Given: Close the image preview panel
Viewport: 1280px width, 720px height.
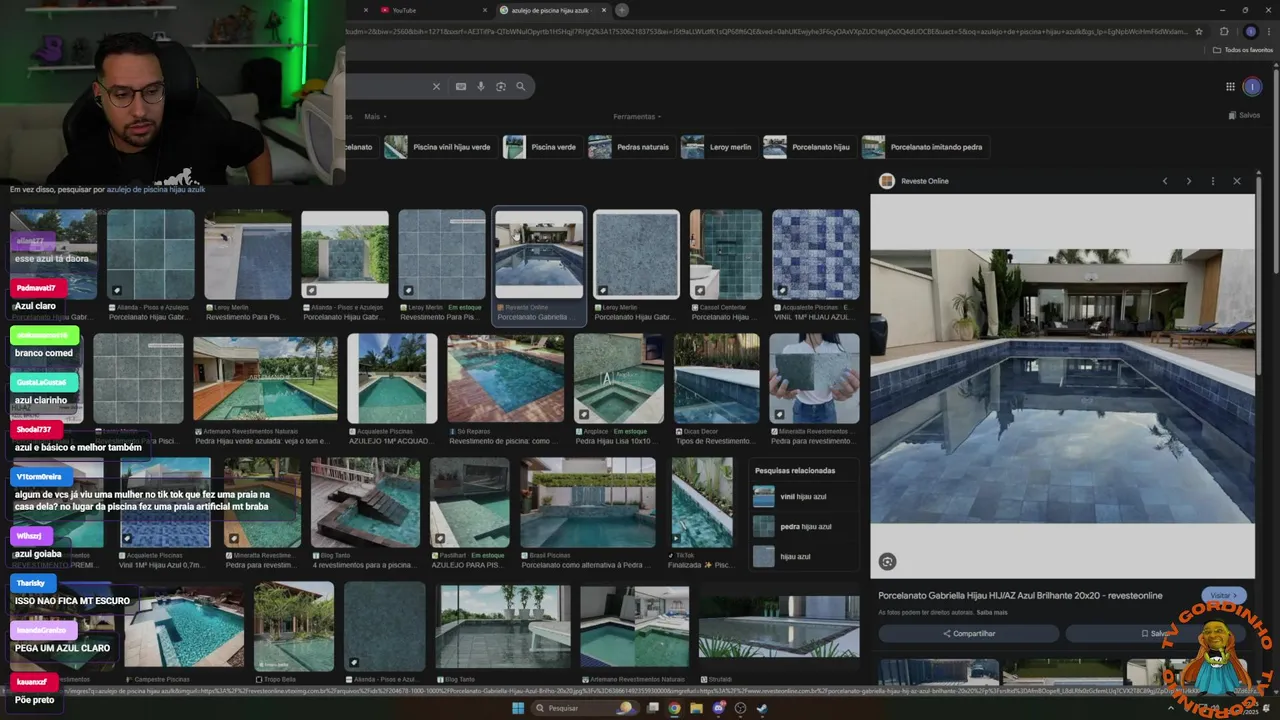Looking at the screenshot, I should [x=1237, y=181].
